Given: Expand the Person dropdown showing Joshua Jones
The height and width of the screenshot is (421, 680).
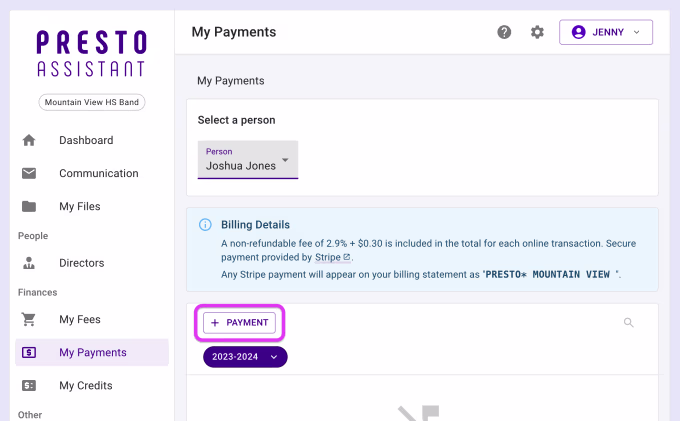Looking at the screenshot, I should pos(248,160).
